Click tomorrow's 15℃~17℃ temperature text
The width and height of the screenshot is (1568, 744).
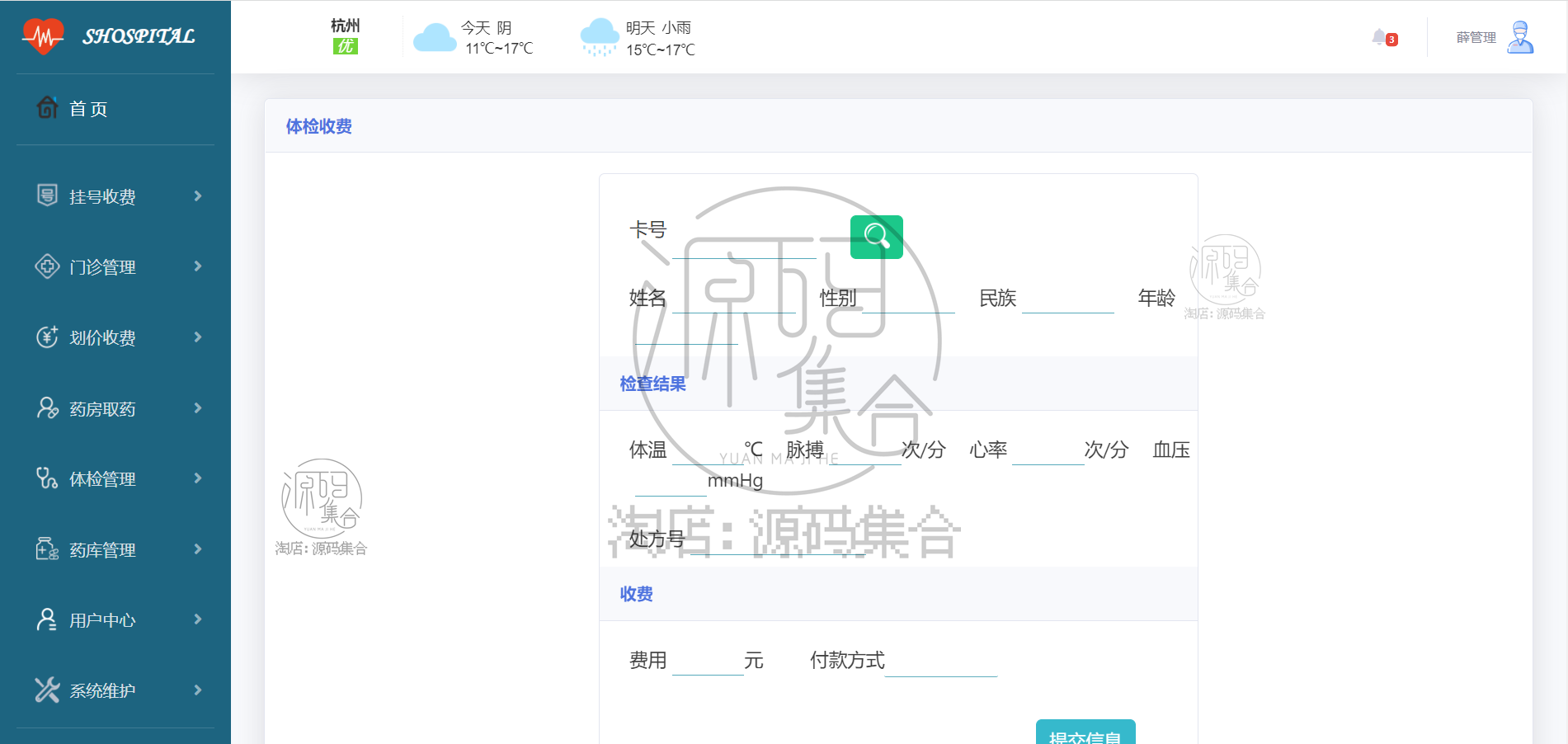click(661, 50)
